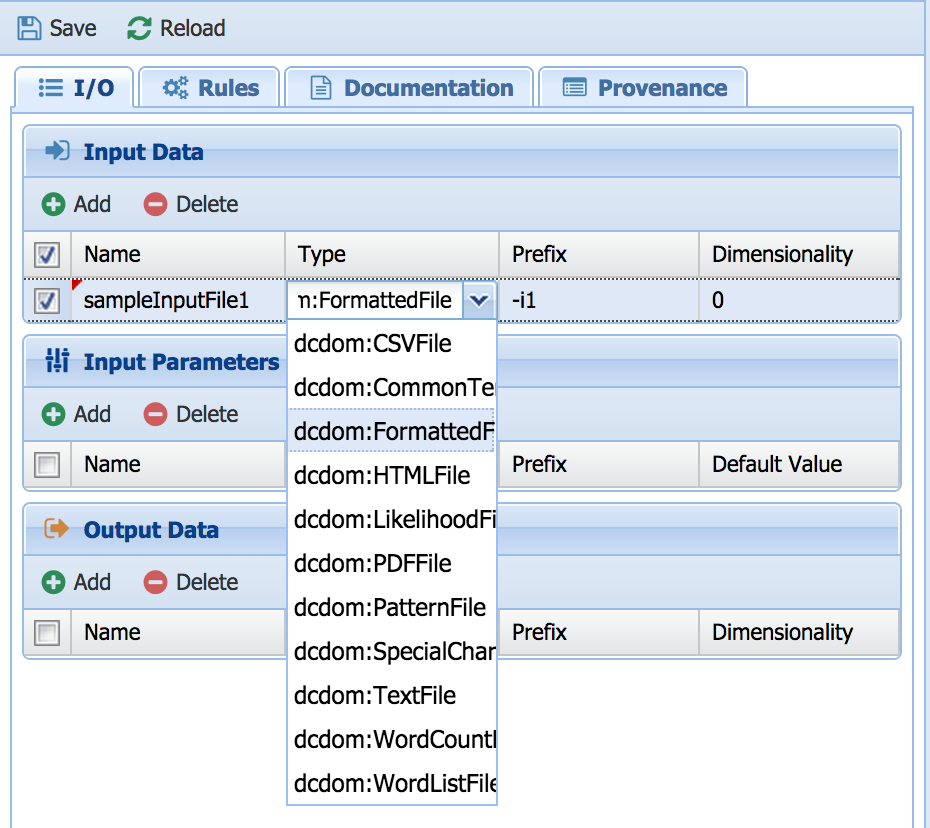Check the Output Data header checkbox

(47, 633)
